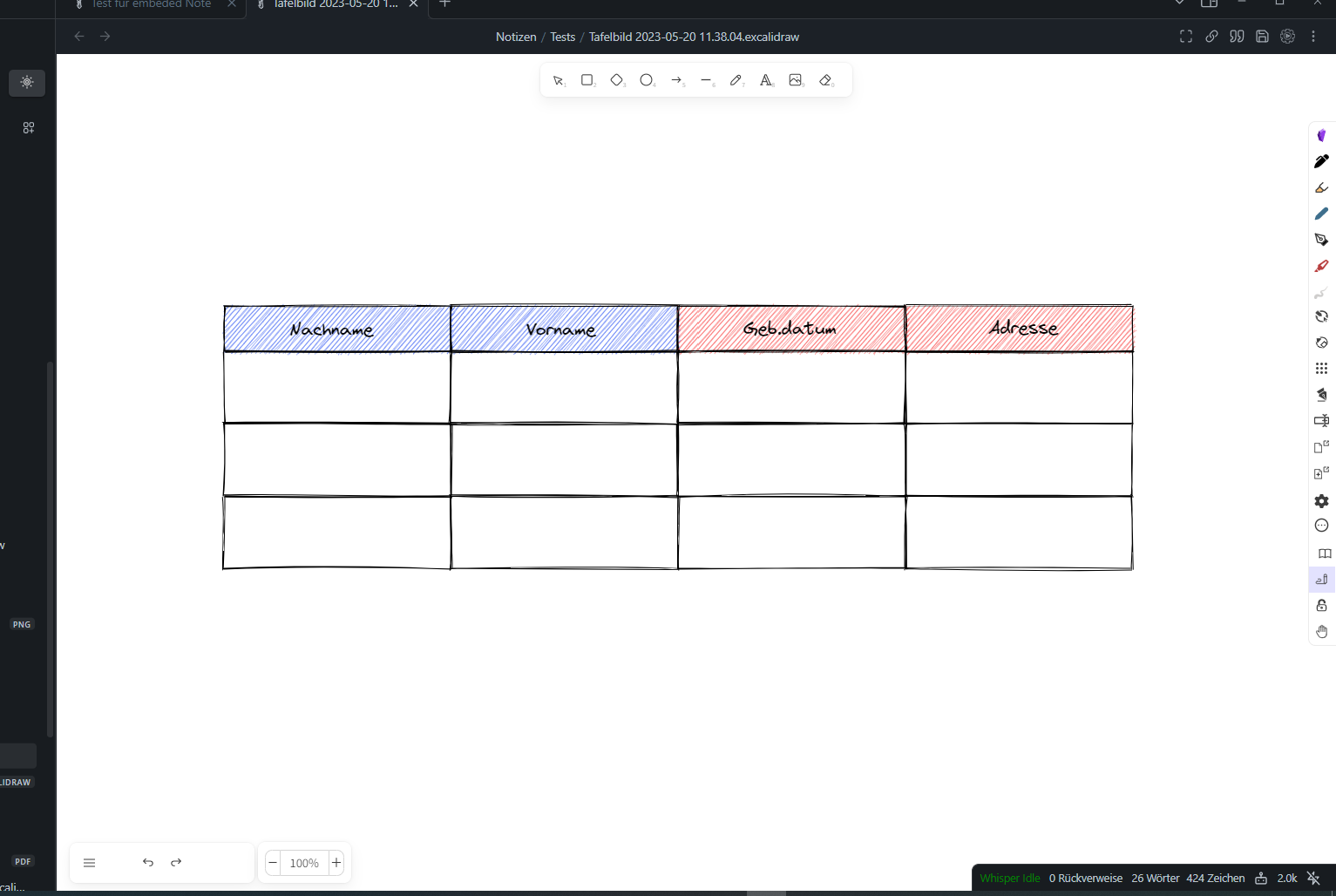Screen dimensions: 1336x896
Task: Click the Save icon in header
Action: 1262,37
